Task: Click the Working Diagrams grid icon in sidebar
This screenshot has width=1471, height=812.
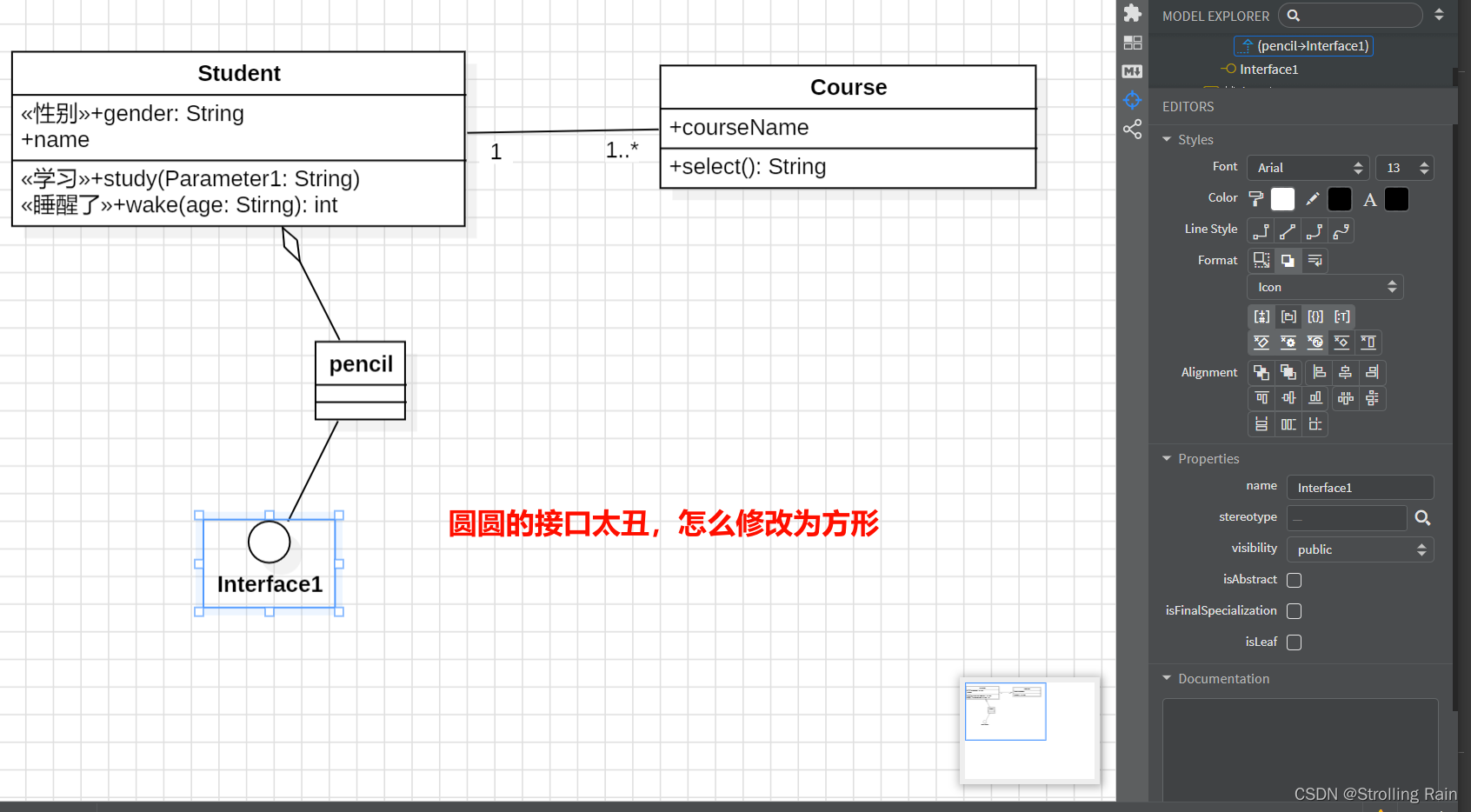Action: (x=1132, y=42)
